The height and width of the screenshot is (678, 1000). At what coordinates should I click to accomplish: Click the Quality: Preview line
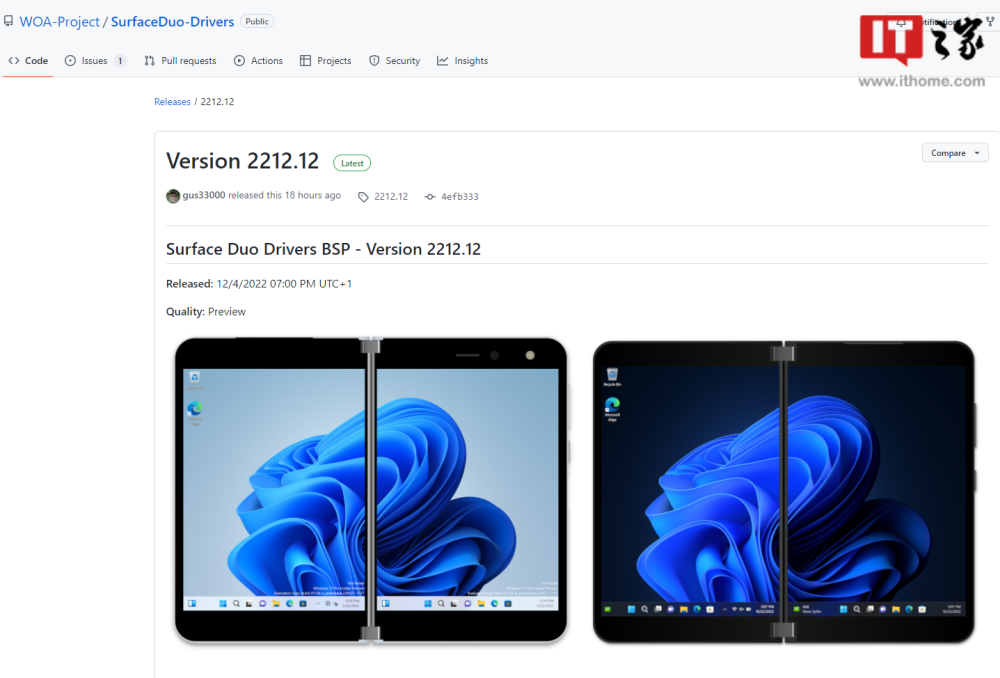(x=206, y=311)
